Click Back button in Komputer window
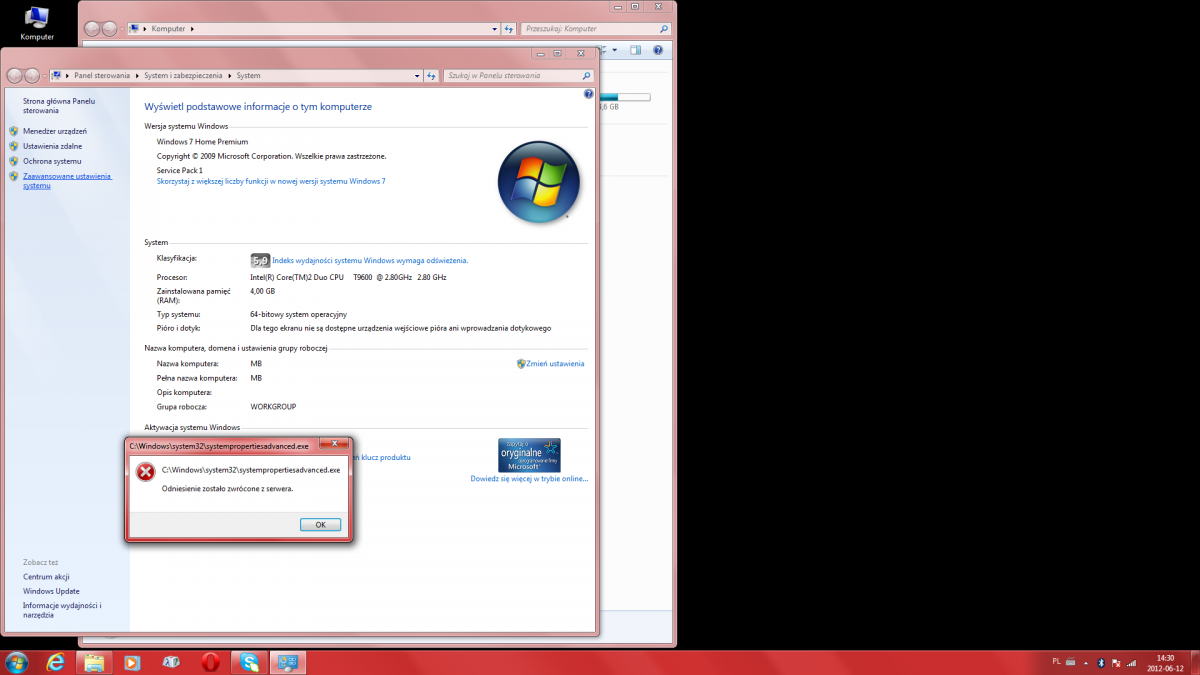 (x=91, y=29)
